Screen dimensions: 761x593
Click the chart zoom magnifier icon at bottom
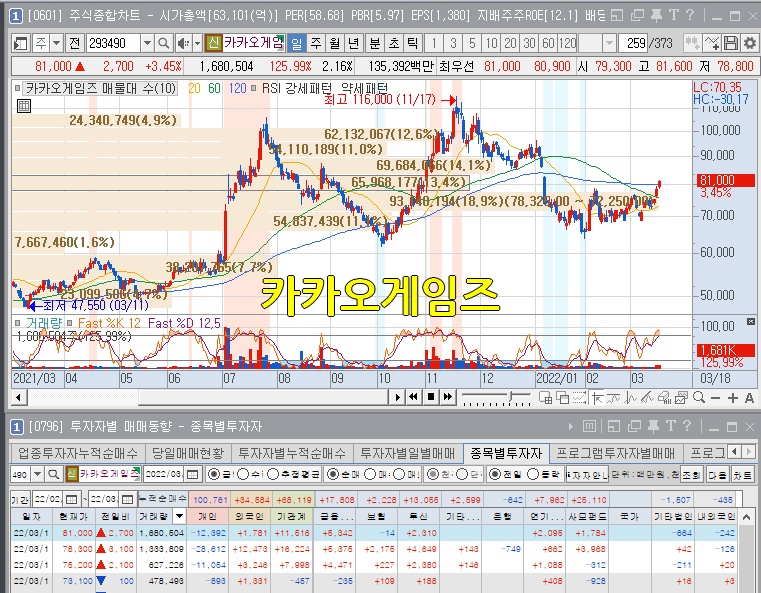click(x=699, y=398)
